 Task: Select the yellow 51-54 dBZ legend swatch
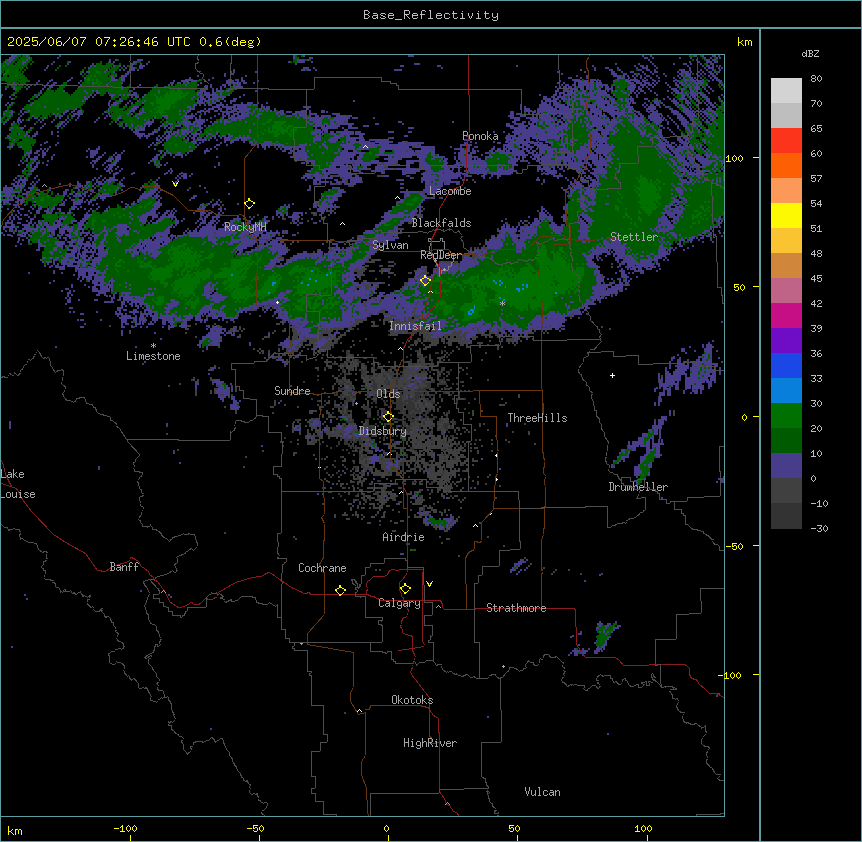pos(786,215)
